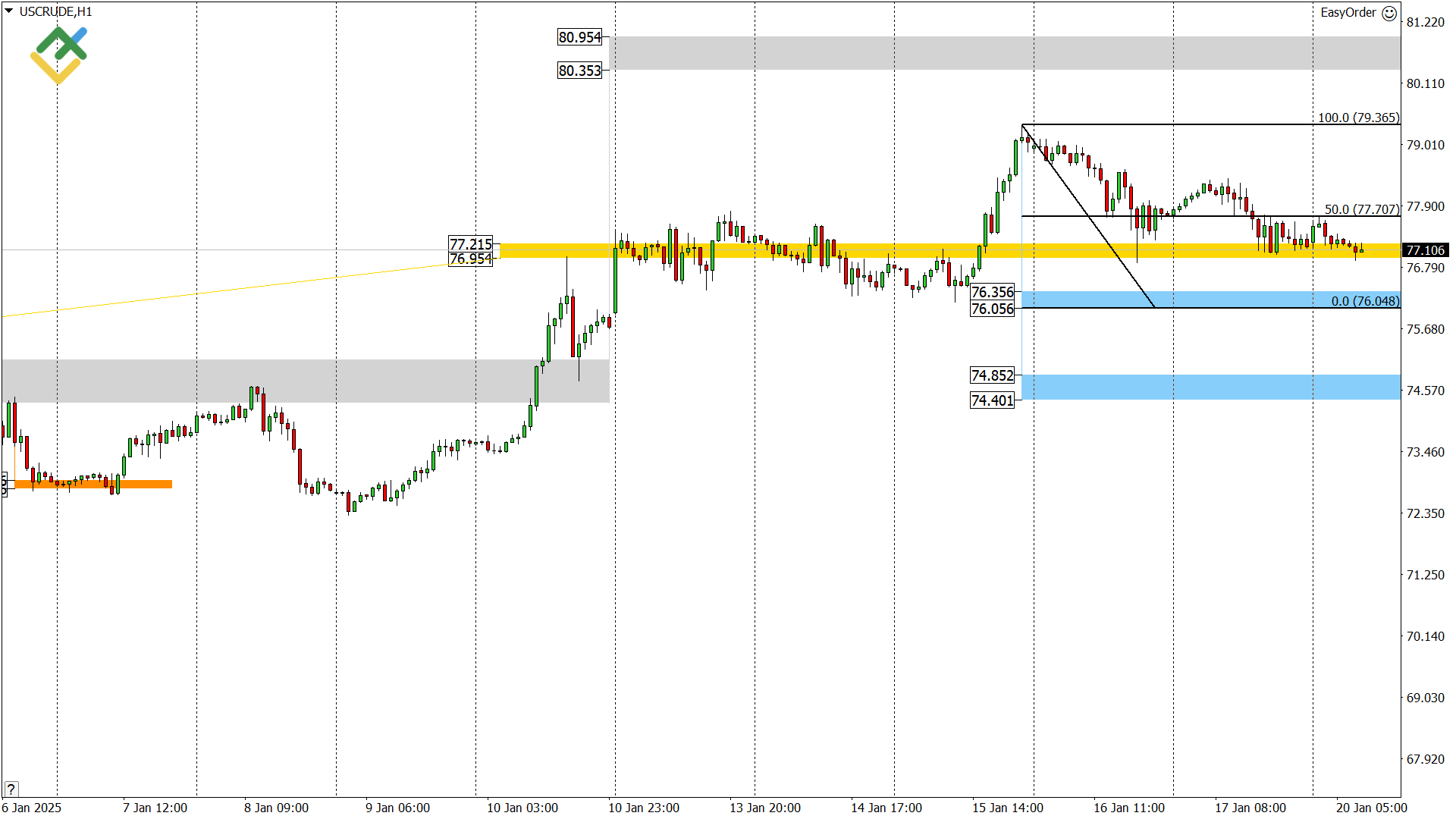Click the 77.215 zone price label
This screenshot has height=819, width=1456.
click(x=470, y=244)
